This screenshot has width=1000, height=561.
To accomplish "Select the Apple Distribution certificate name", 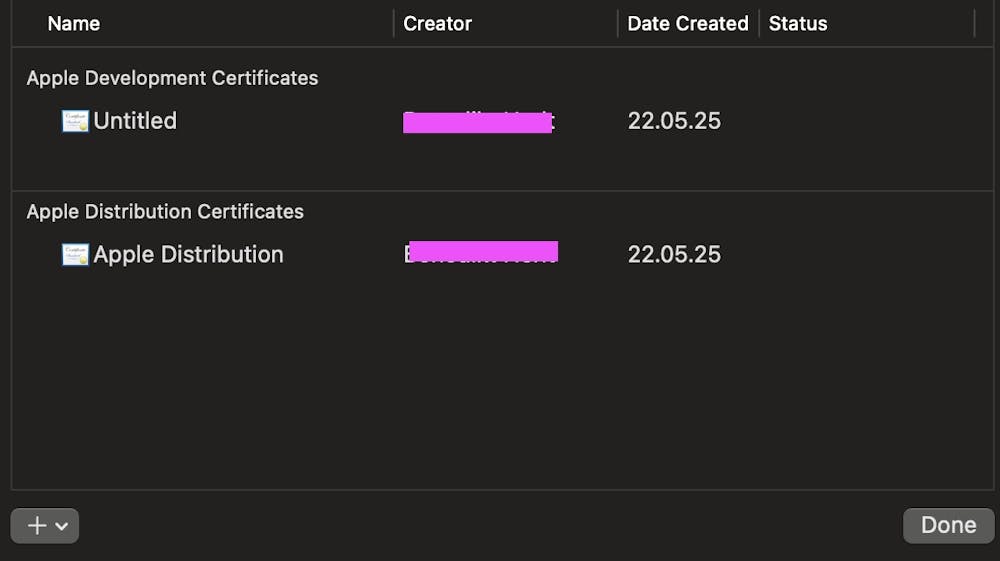I will click(x=188, y=255).
